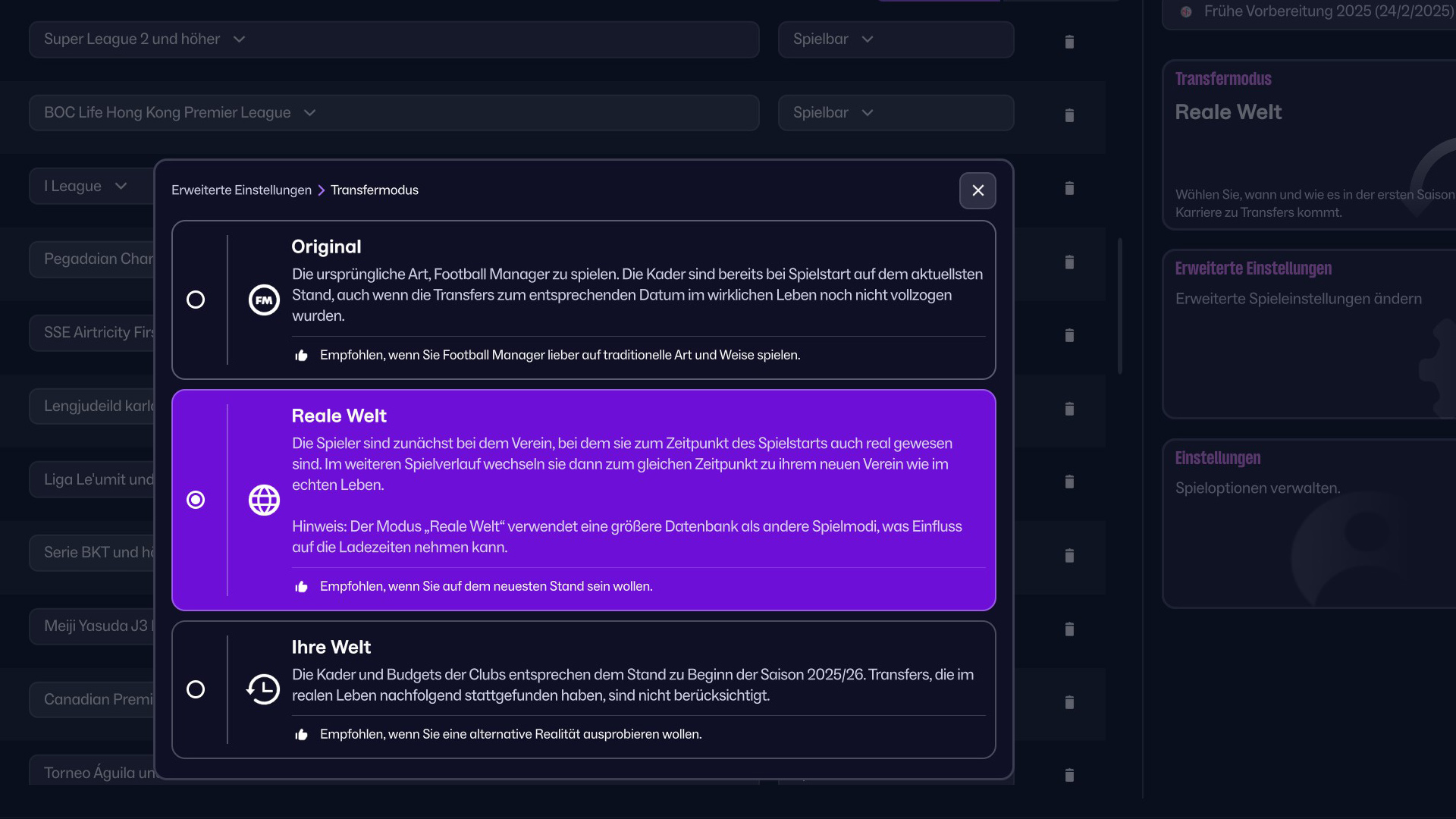Remove the I League row with trash icon

pyautogui.click(x=1069, y=188)
